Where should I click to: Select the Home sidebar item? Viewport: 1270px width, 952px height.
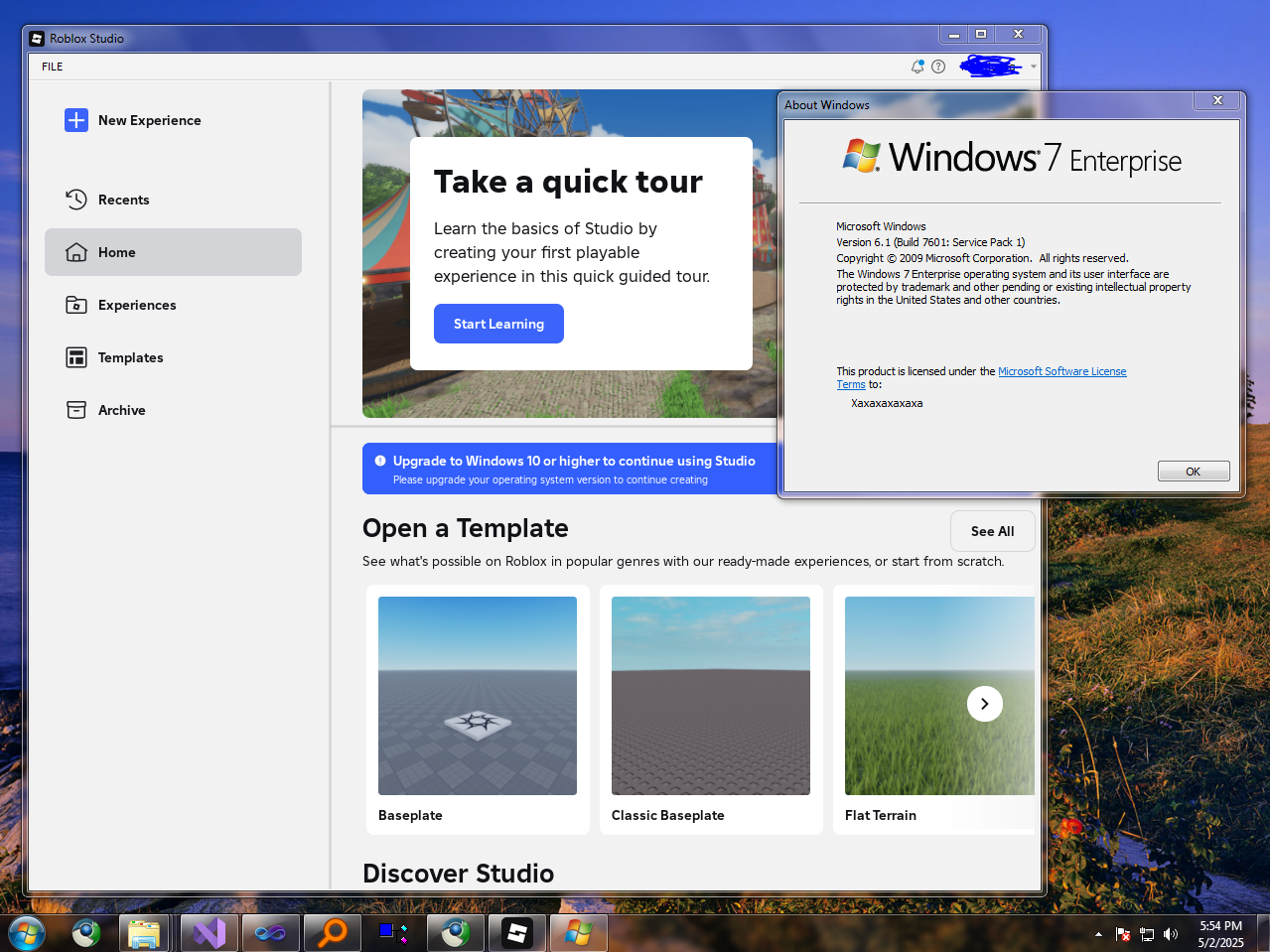click(x=173, y=252)
